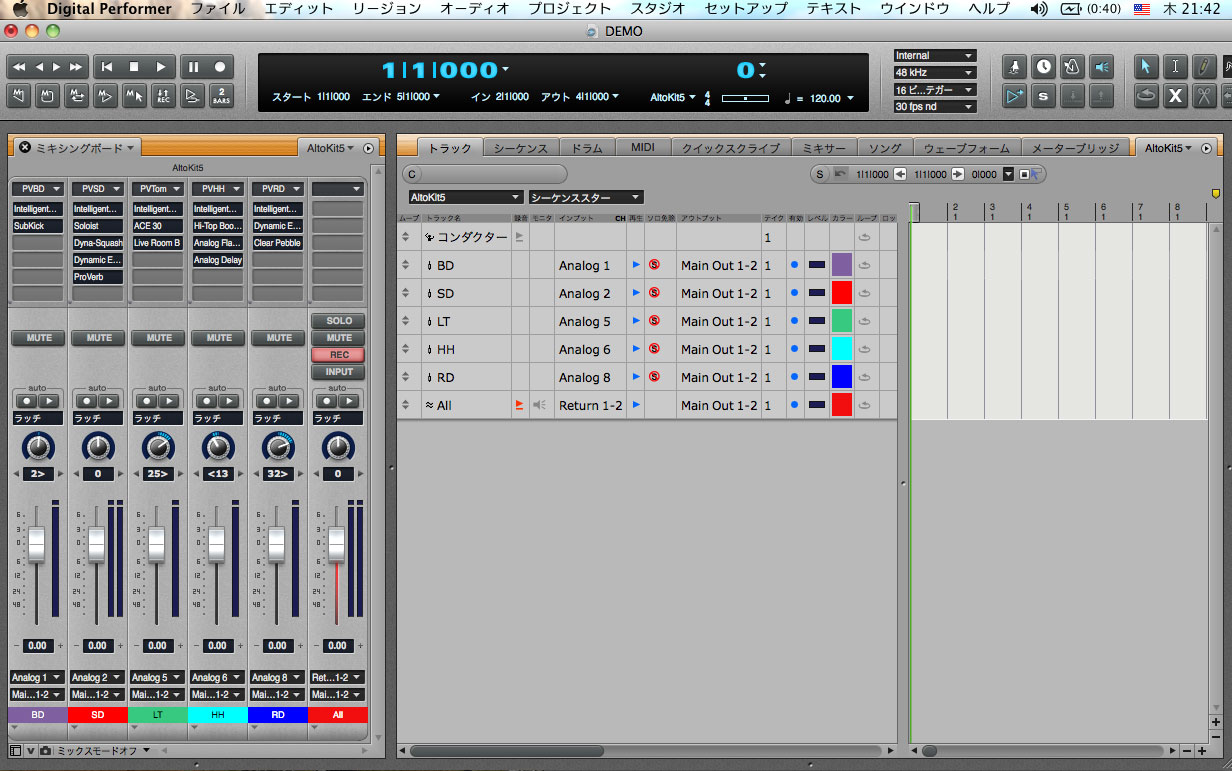Click the 2 BARS countoff button
1232x771 pixels.
point(221,96)
